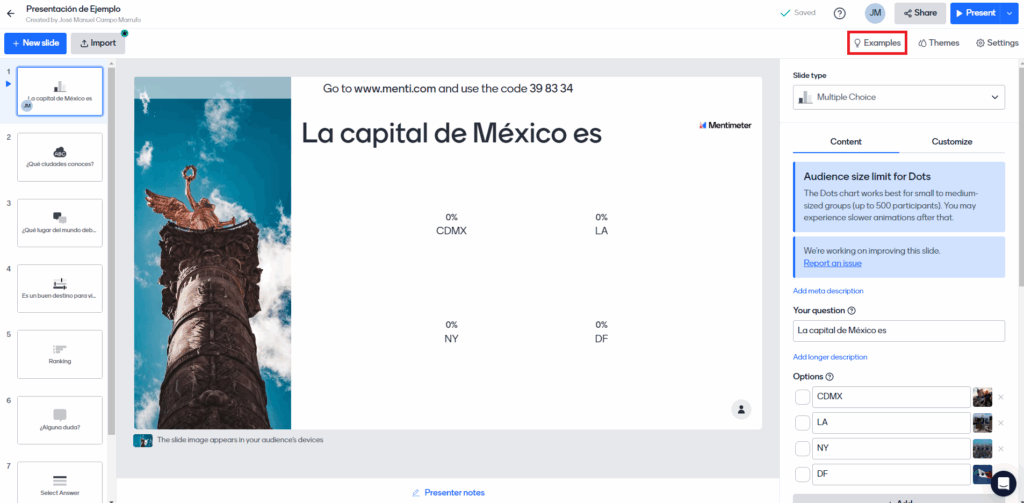The width and height of the screenshot is (1024, 503).
Task: Click the back arrow icon
Action: click(10, 13)
